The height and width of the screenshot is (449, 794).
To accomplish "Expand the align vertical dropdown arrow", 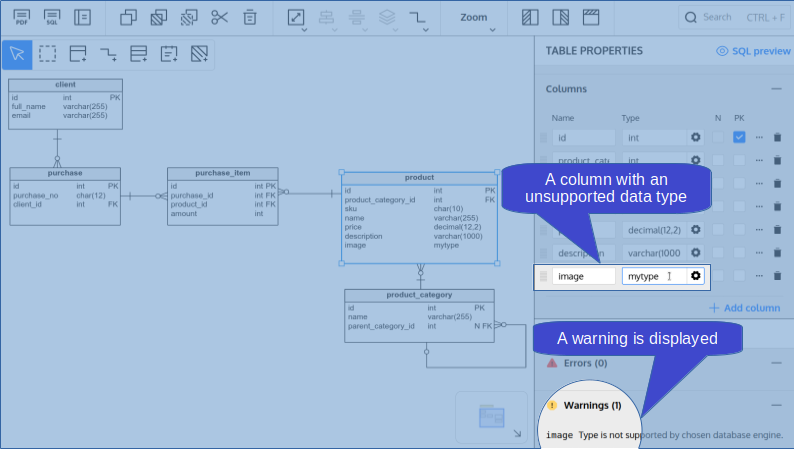I will (x=365, y=30).
